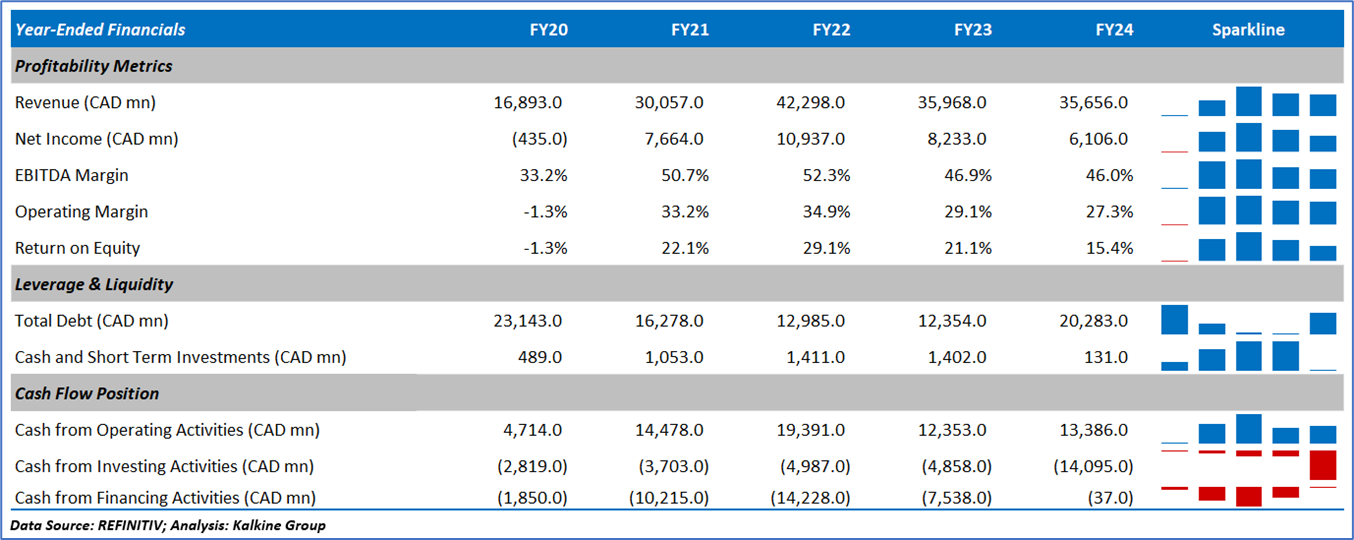1354x540 pixels.
Task: Click the Revenue row sparkline chart
Action: (x=1248, y=103)
